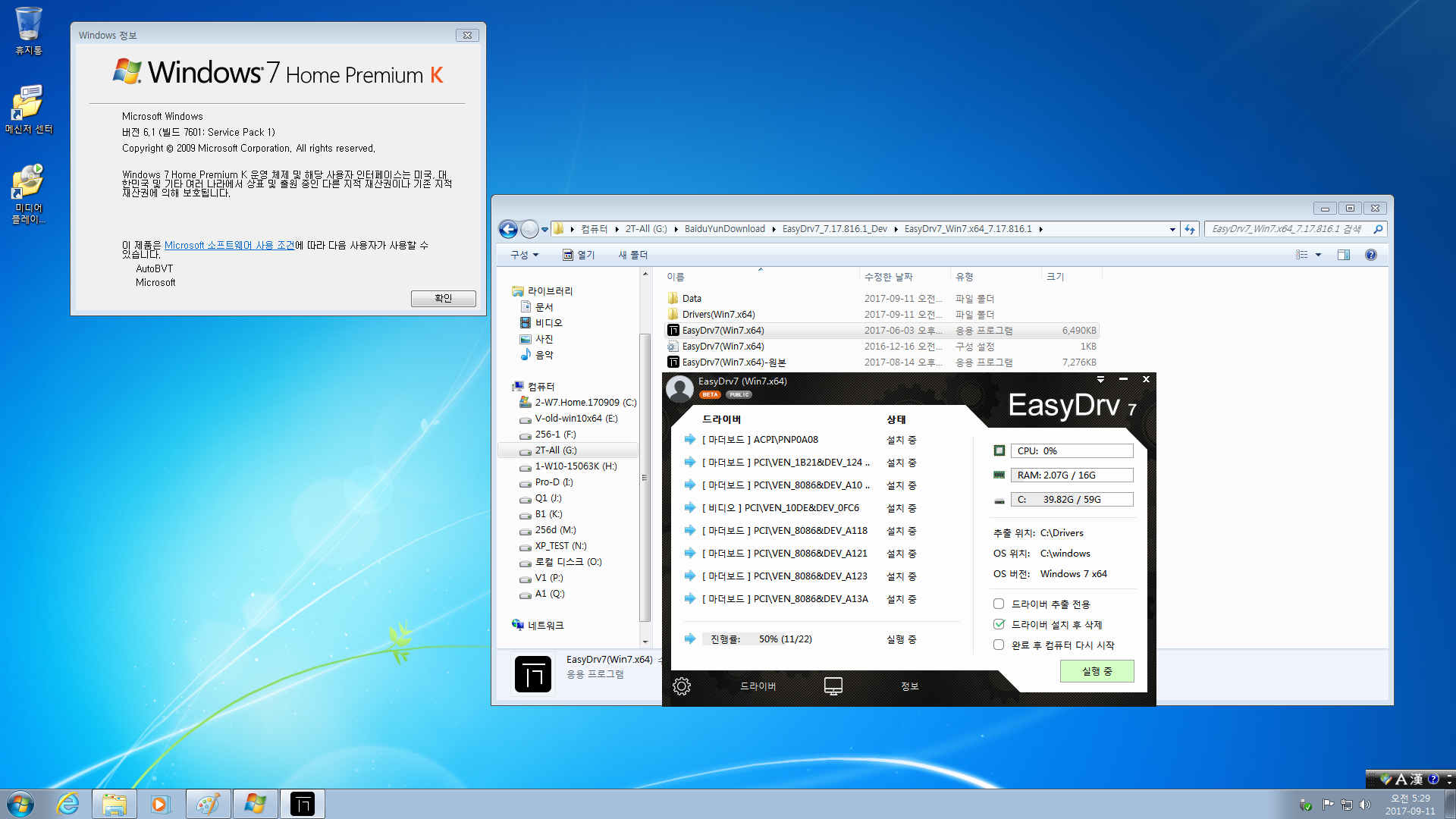Viewport: 1456px width, 819px height.
Task: Select 'Drivers(Win7.x64)' folder
Action: tap(718, 315)
